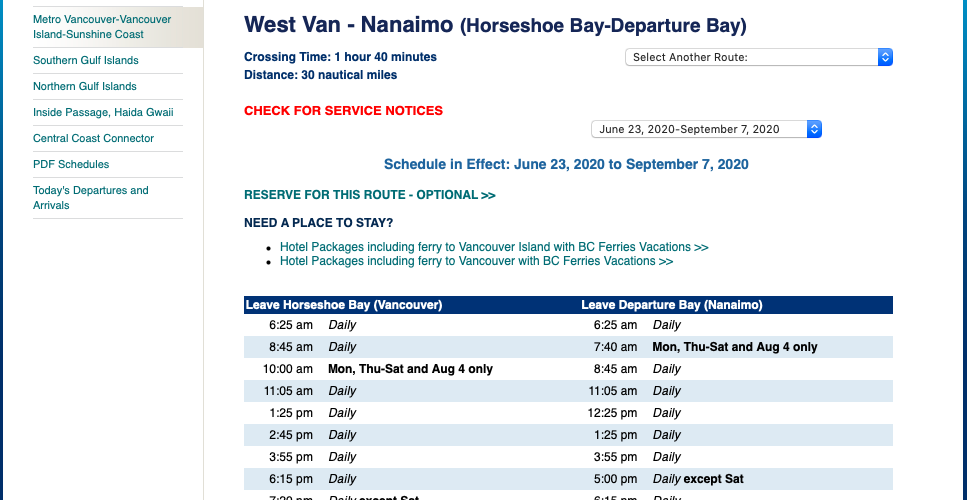The width and height of the screenshot is (967, 500).
Task: Navigate to Central Coast Connector
Action: pyautogui.click(x=94, y=138)
